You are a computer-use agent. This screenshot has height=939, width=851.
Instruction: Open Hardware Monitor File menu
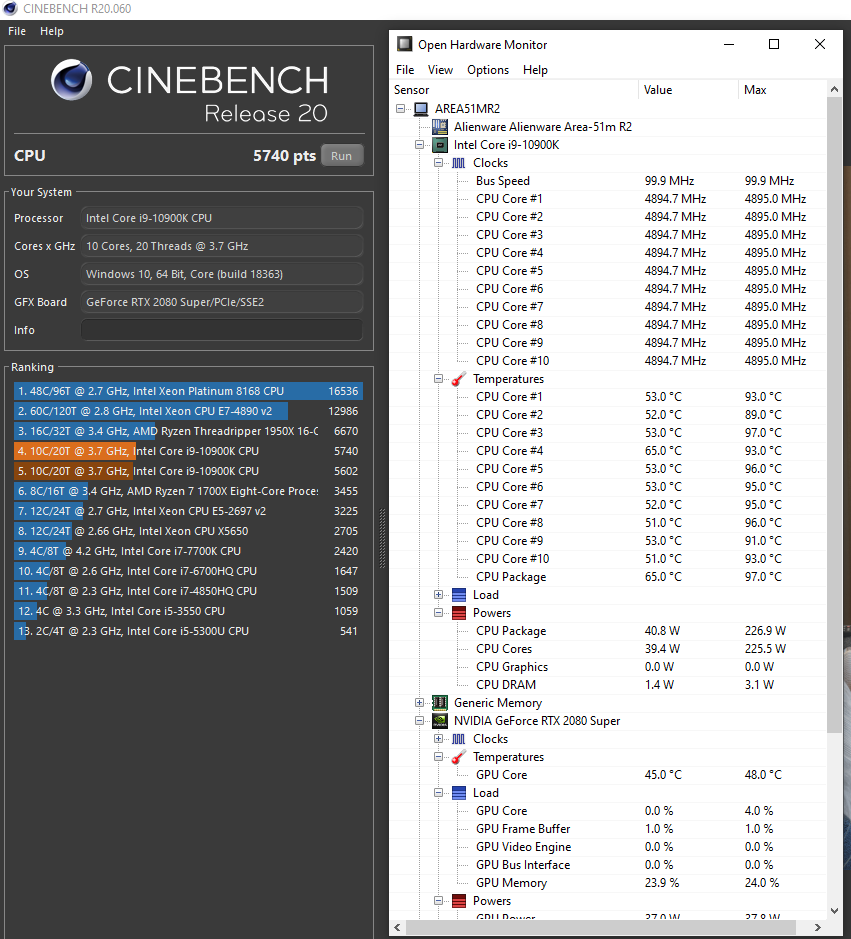tap(405, 70)
